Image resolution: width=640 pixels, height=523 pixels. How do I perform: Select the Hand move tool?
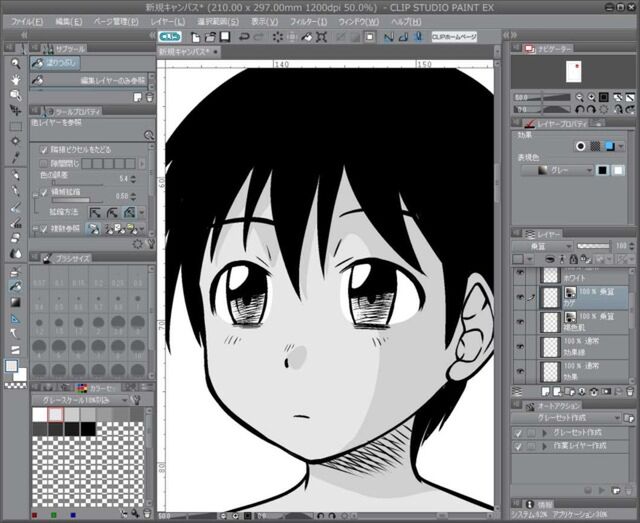pos(16,79)
